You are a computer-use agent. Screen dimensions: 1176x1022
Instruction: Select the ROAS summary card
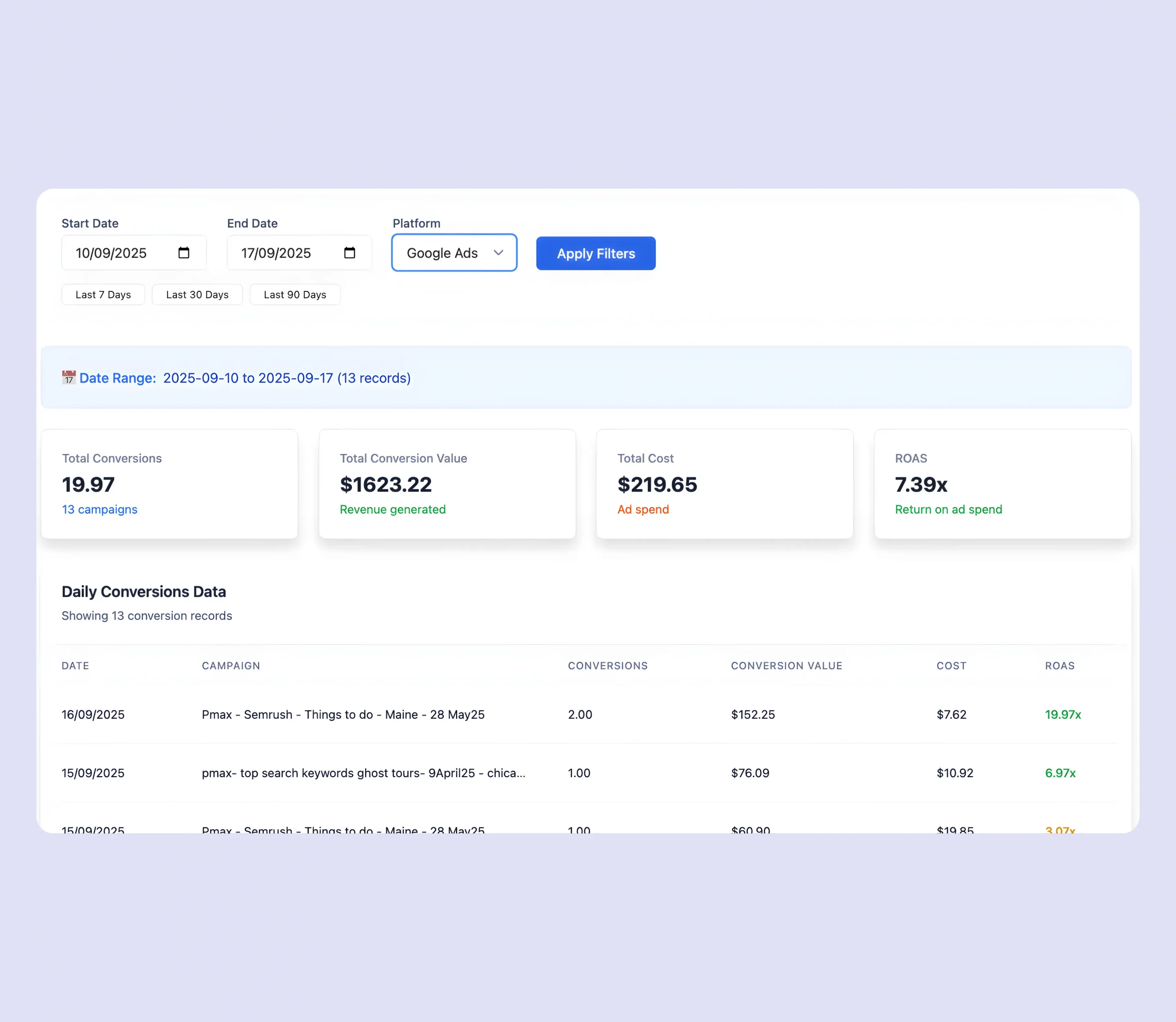pos(1002,483)
